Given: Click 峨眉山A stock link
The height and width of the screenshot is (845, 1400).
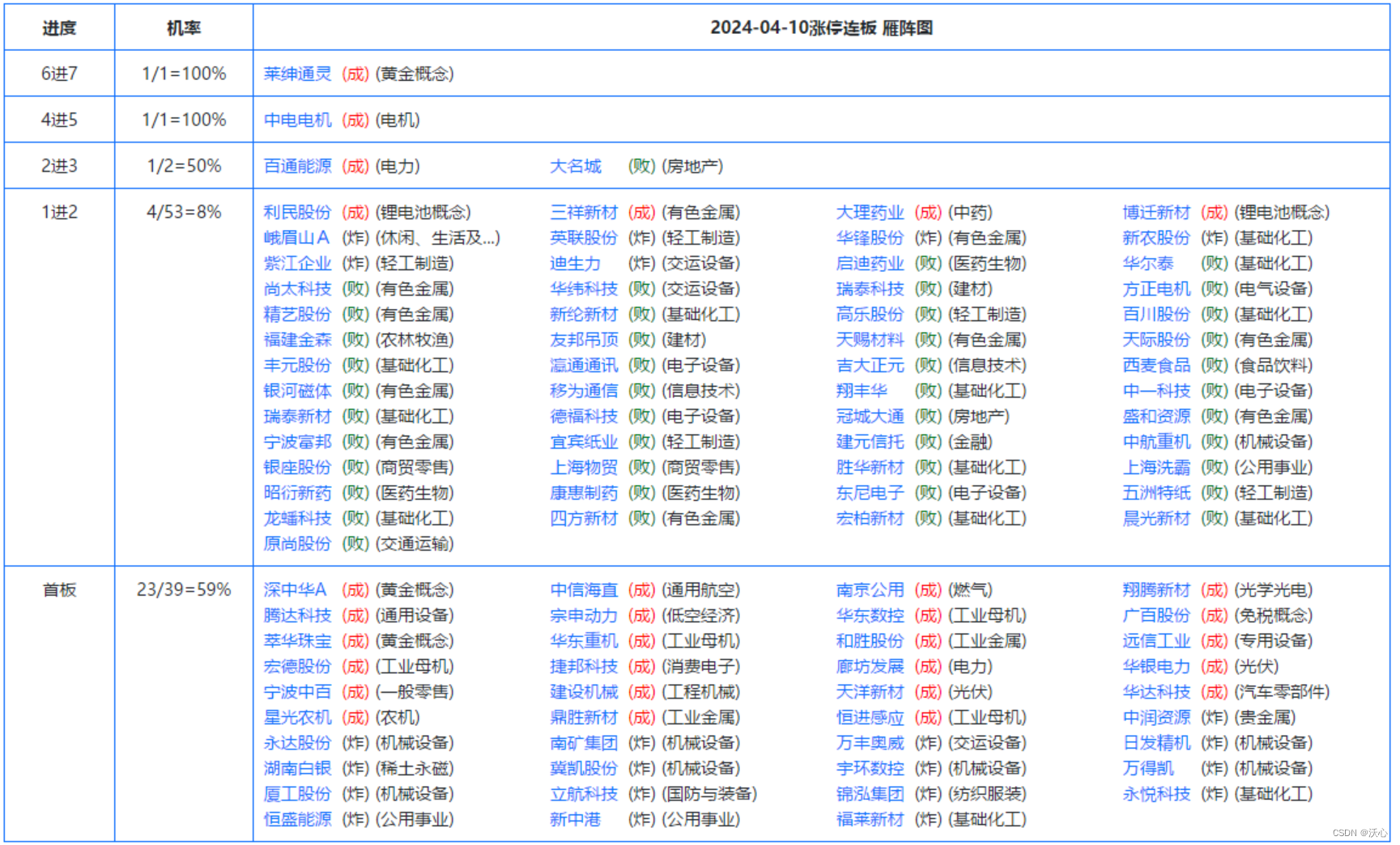Looking at the screenshot, I should click(x=296, y=238).
